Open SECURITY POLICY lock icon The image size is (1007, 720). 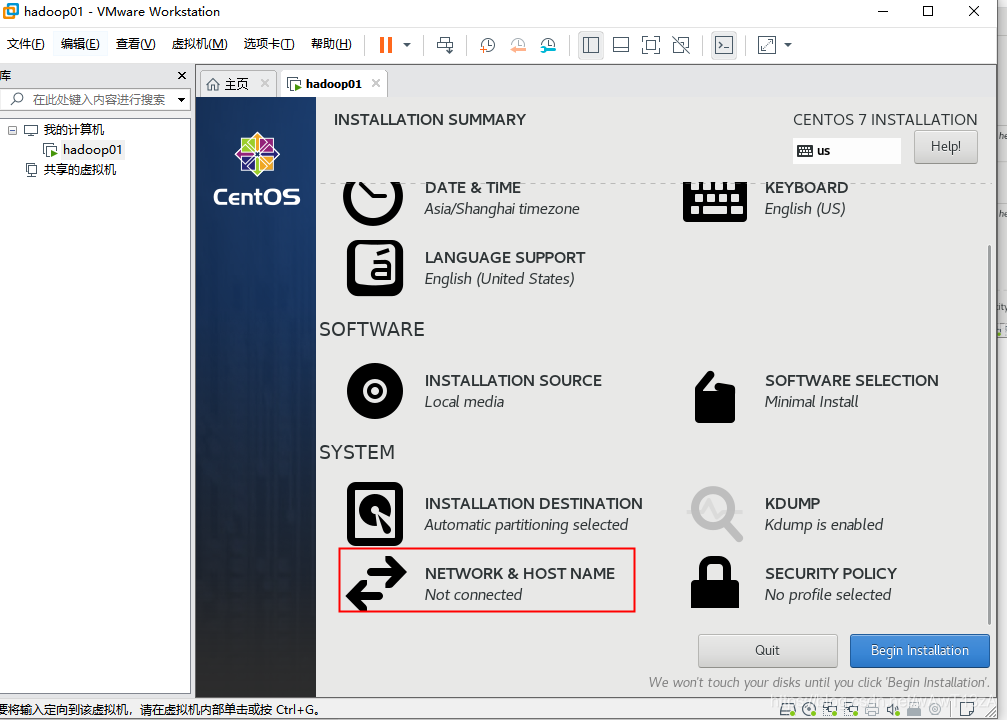(x=715, y=582)
